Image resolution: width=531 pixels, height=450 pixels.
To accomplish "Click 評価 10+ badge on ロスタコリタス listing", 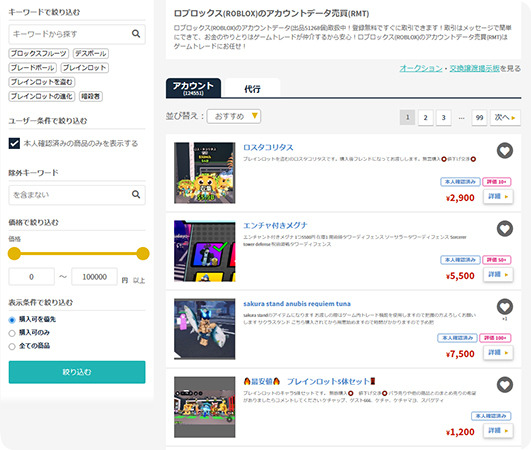I will [x=496, y=182].
